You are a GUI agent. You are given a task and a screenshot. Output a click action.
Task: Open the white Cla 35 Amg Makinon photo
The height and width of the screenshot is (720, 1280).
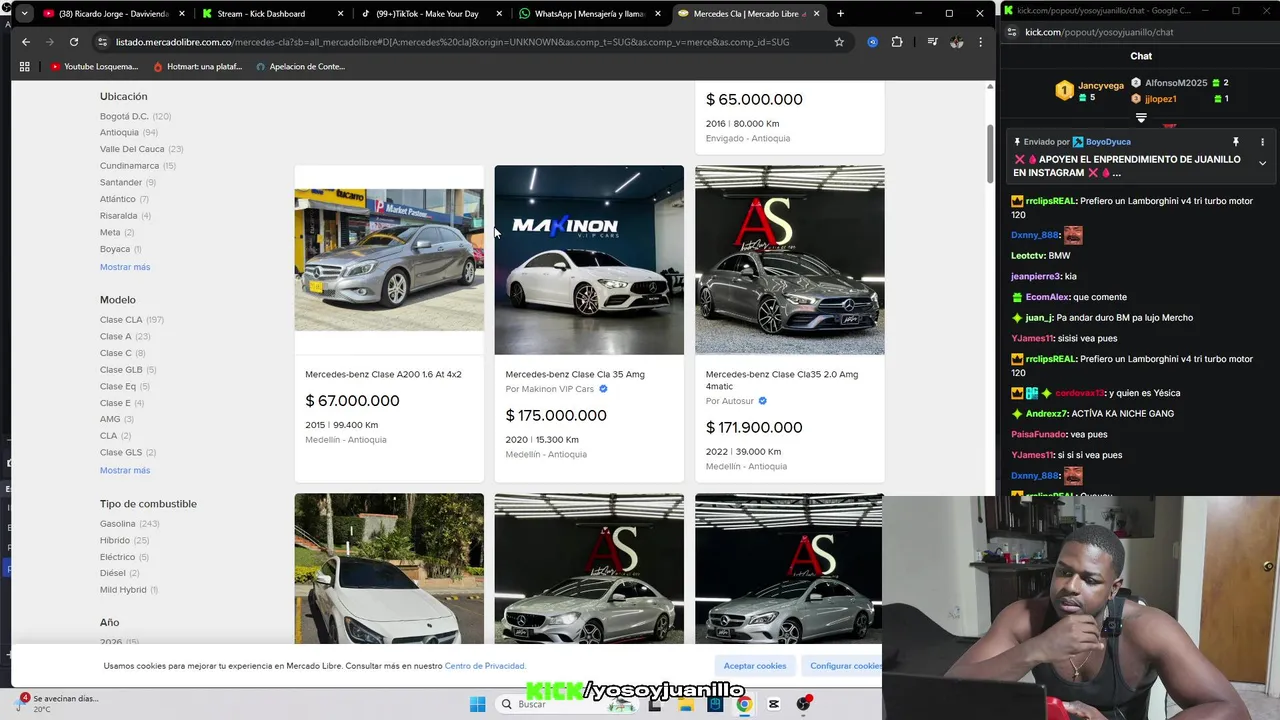(589, 260)
